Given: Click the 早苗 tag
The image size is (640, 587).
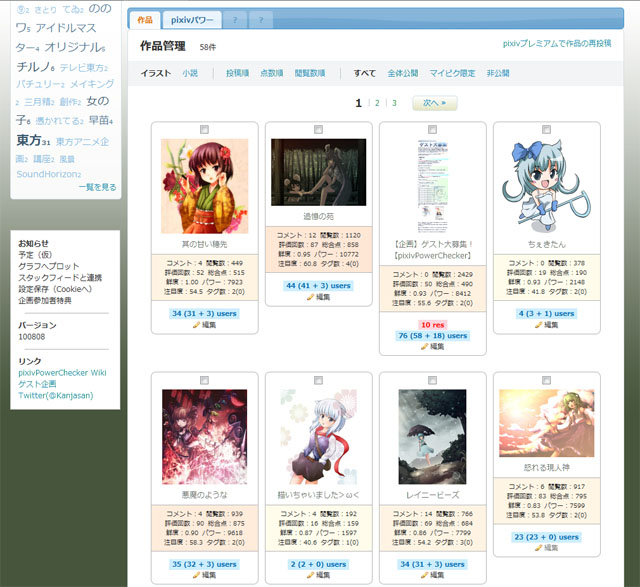Looking at the screenshot, I should [x=101, y=120].
